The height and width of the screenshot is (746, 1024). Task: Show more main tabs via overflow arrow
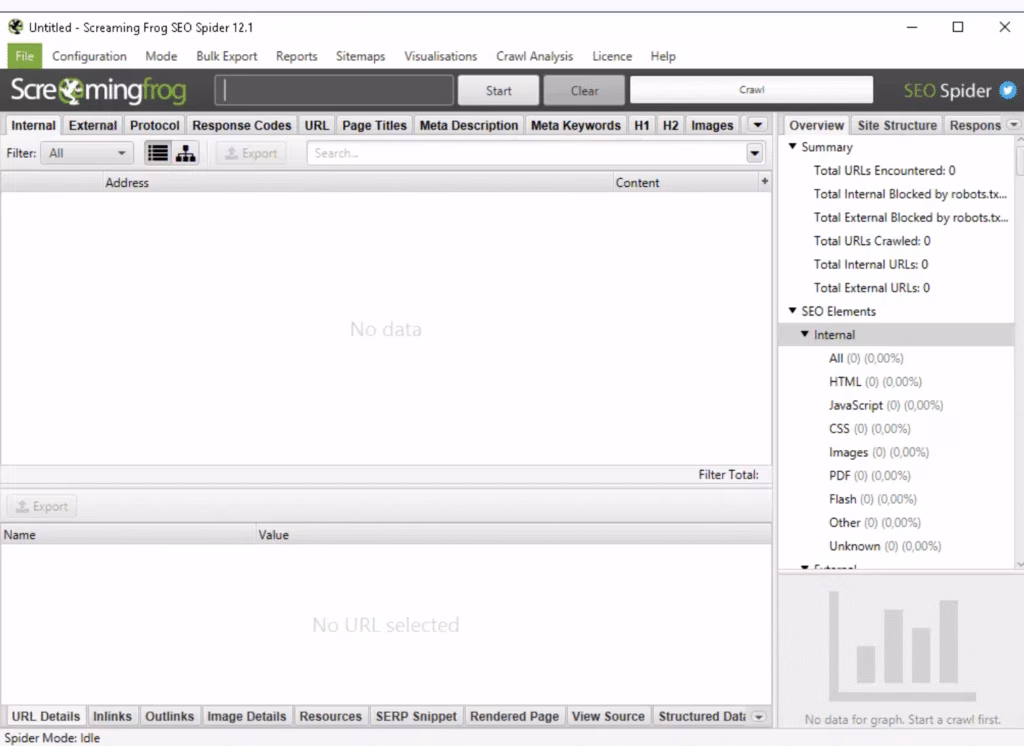pos(757,125)
